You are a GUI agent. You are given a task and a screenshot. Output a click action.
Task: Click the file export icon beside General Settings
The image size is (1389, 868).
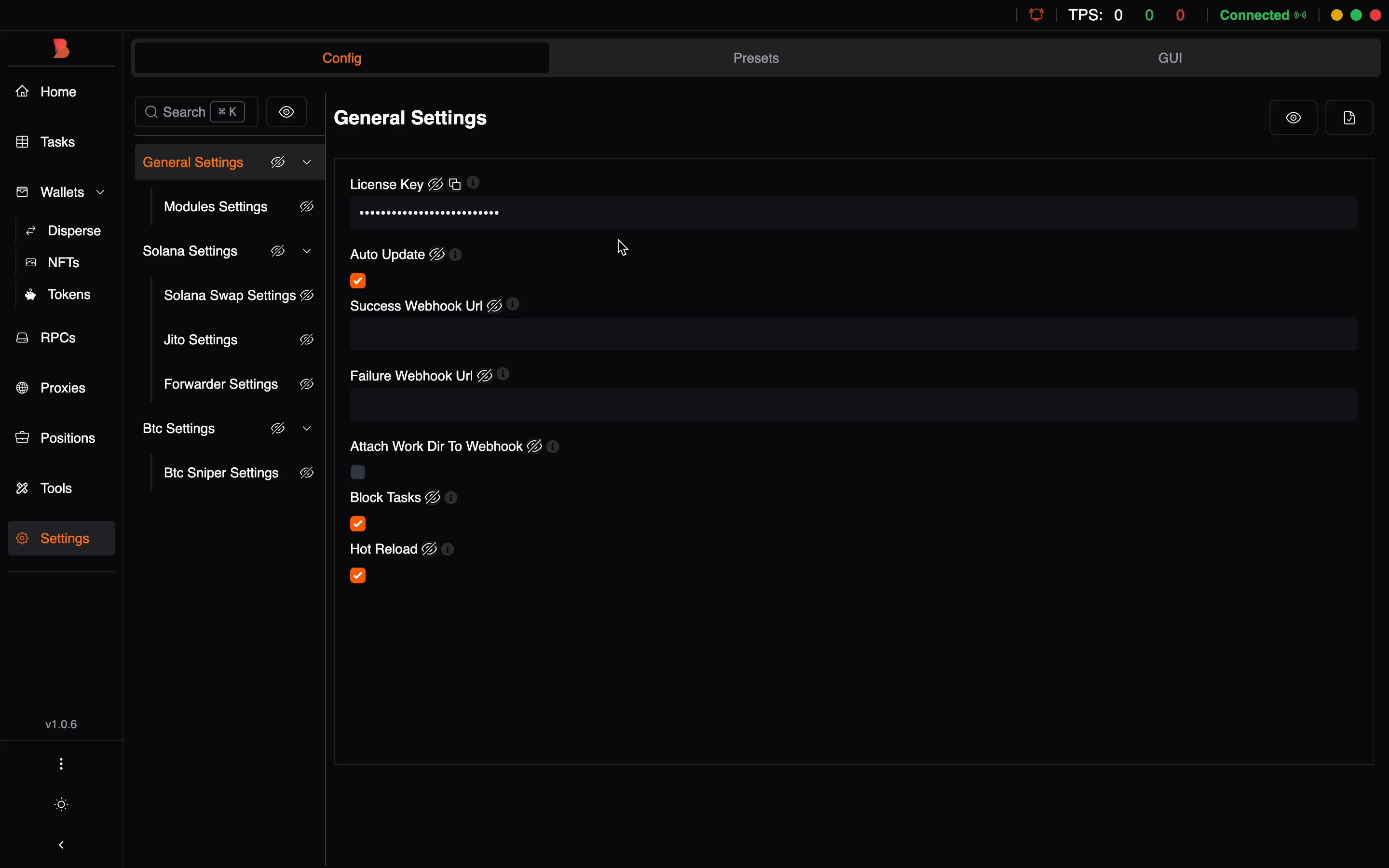point(1349,118)
